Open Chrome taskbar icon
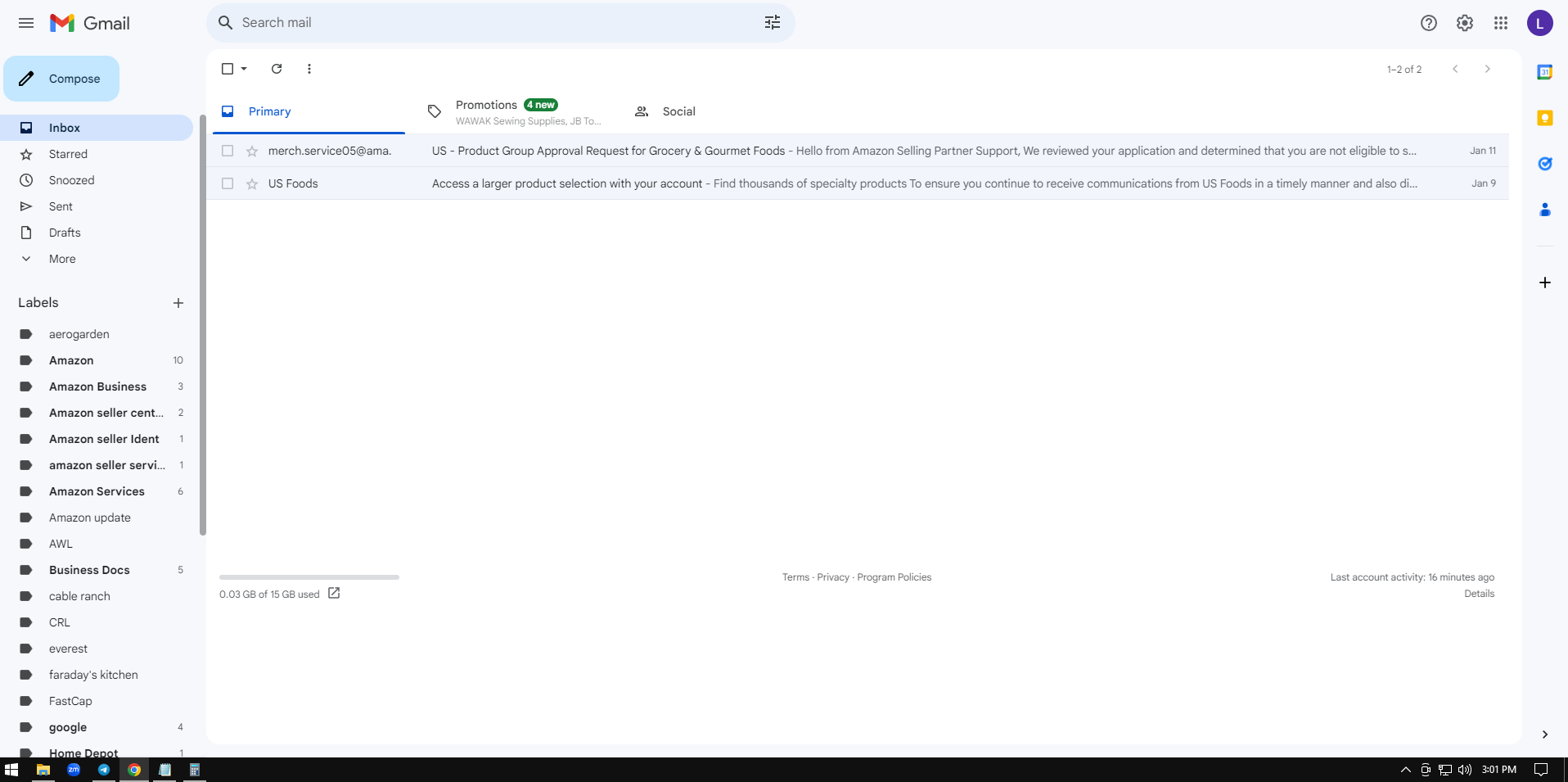Screen dimensions: 1568x782 pyautogui.click(x=134, y=770)
